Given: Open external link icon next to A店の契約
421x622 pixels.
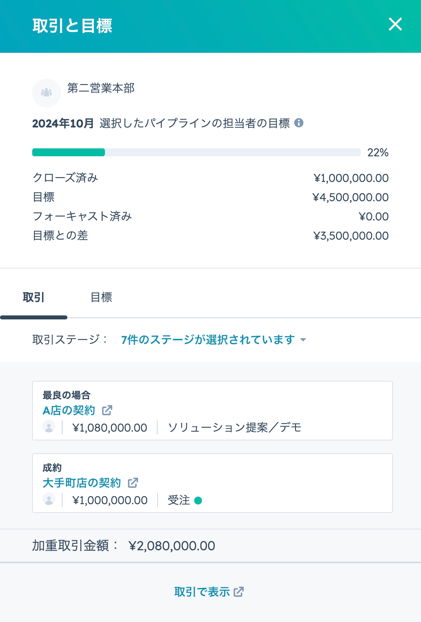Looking at the screenshot, I should (107, 410).
